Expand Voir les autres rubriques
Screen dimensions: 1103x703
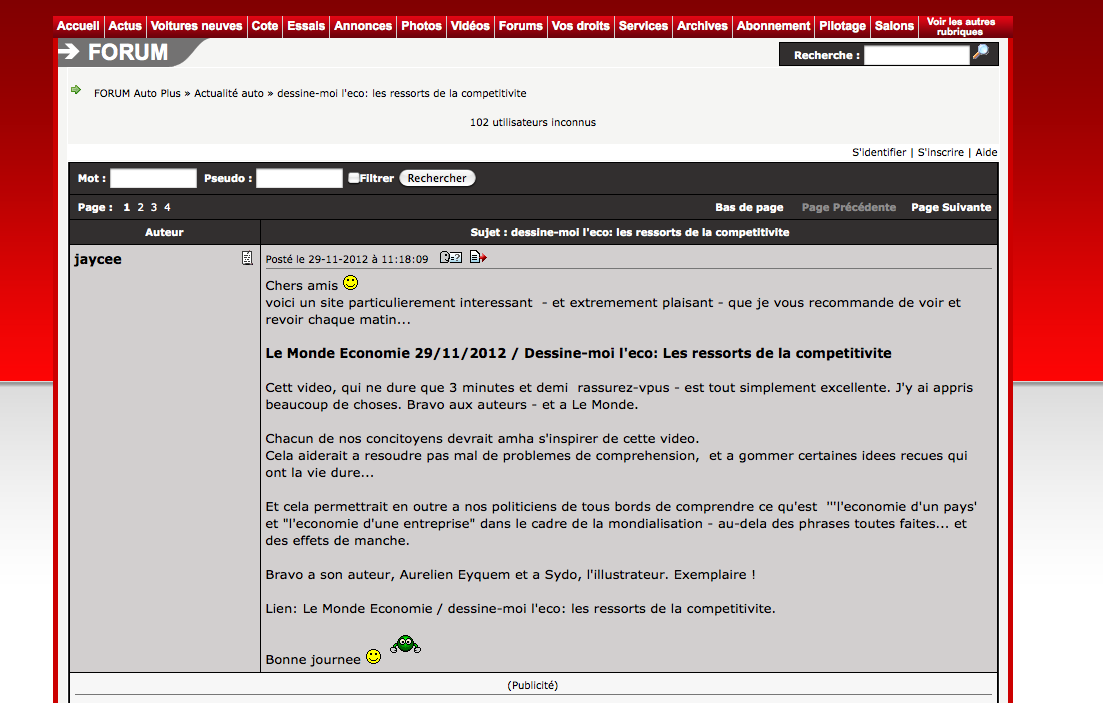coord(960,27)
